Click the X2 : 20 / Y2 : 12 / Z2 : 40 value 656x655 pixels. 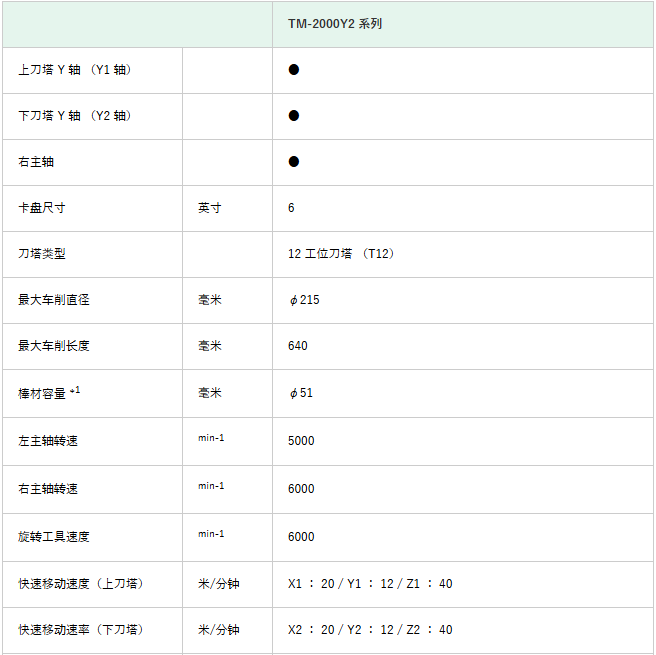pos(370,630)
